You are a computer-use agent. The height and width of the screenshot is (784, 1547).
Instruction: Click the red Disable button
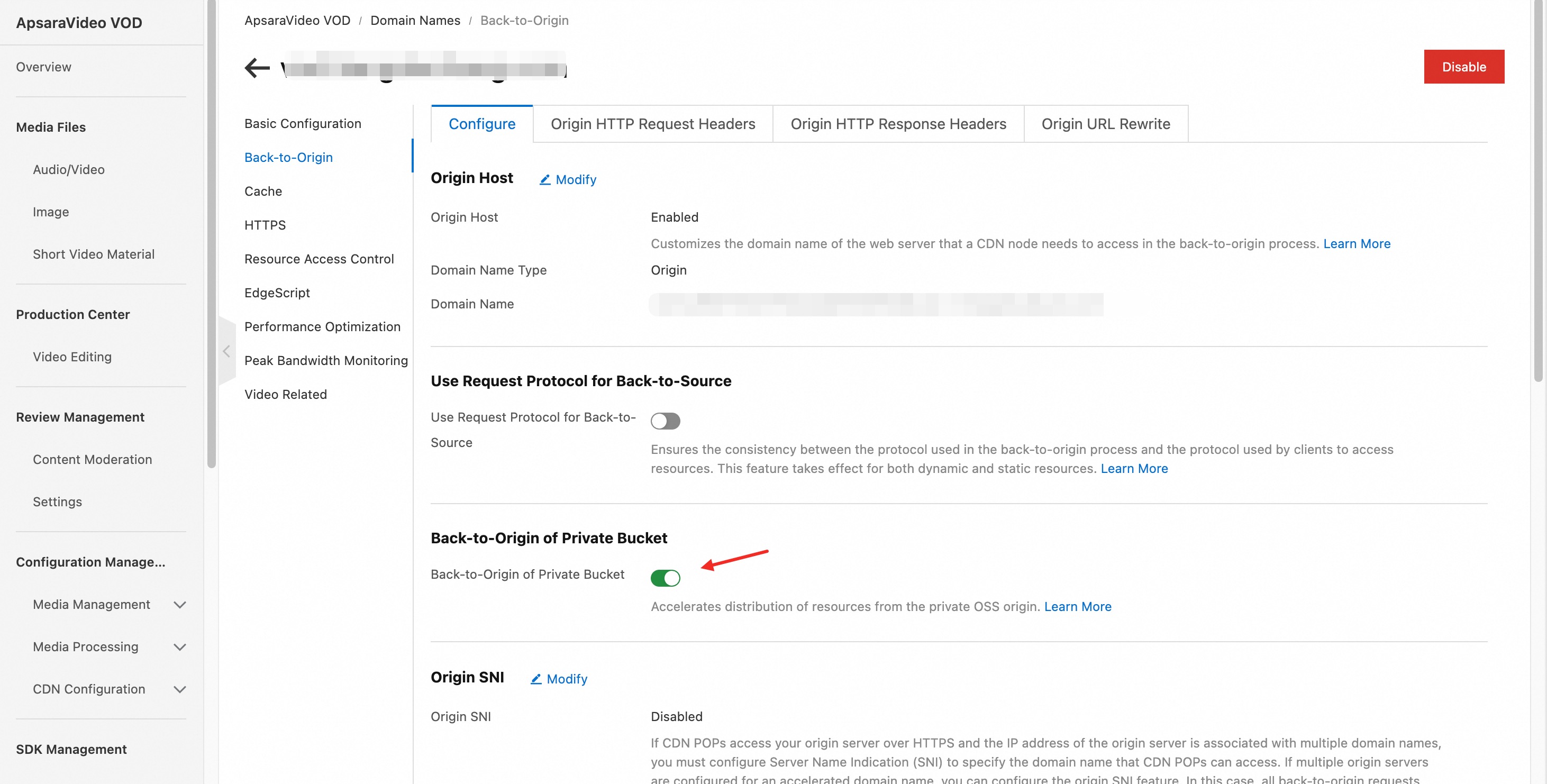click(1463, 67)
